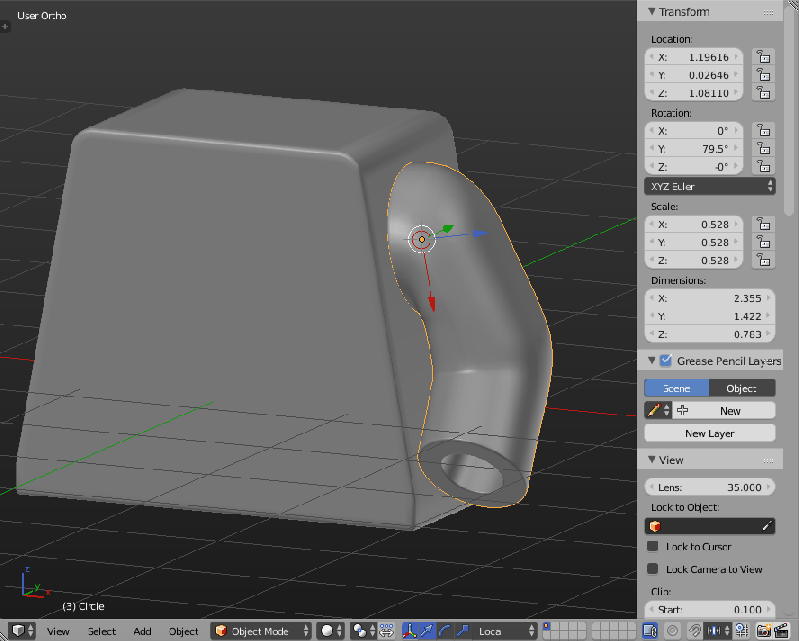Click New grease pencil button

(724, 411)
